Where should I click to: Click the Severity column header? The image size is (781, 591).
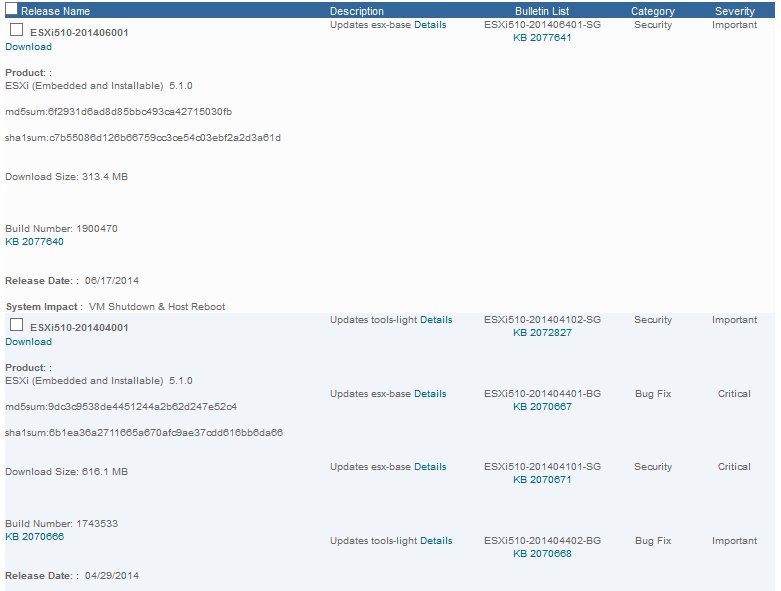734,11
